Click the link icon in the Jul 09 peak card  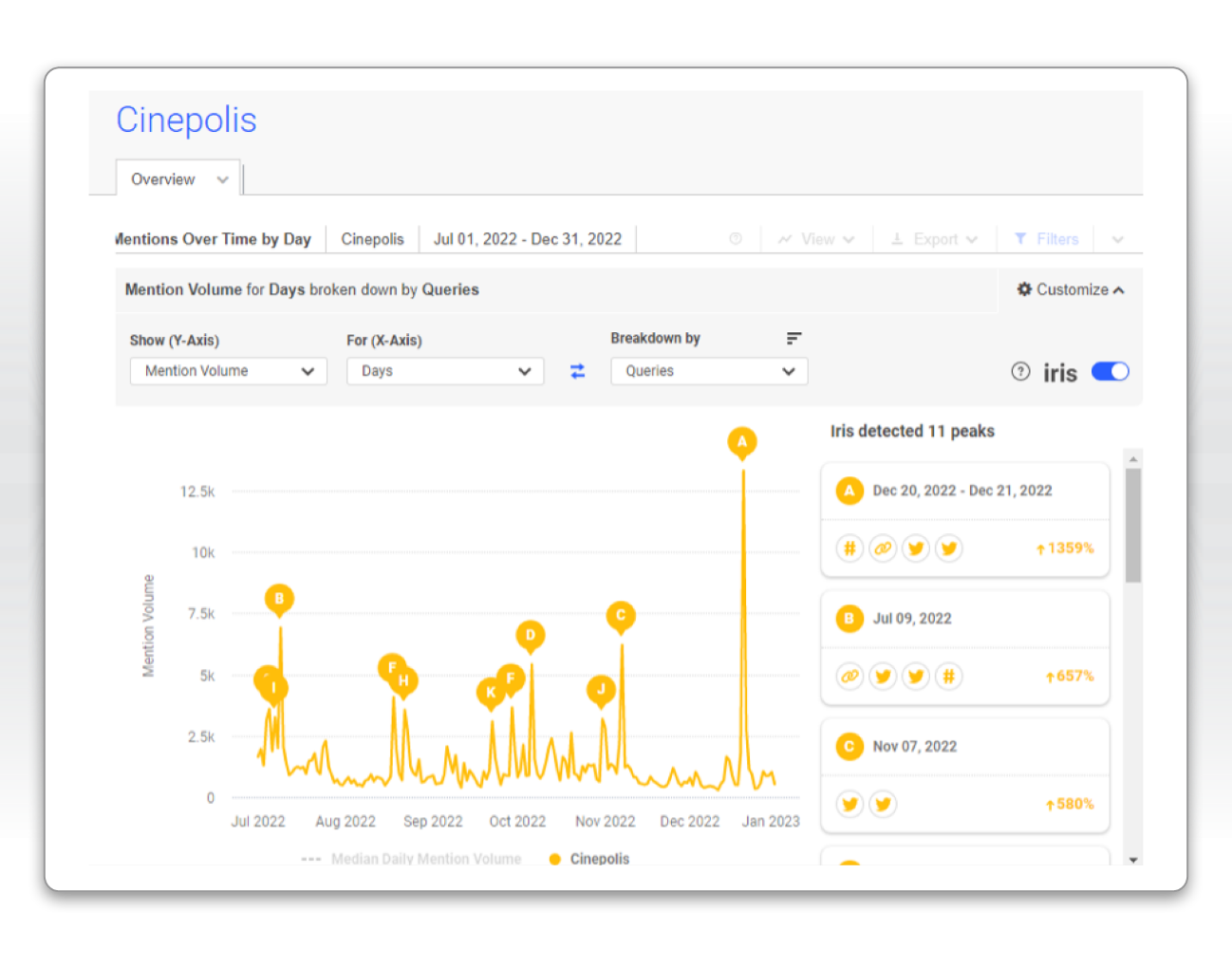tap(849, 676)
